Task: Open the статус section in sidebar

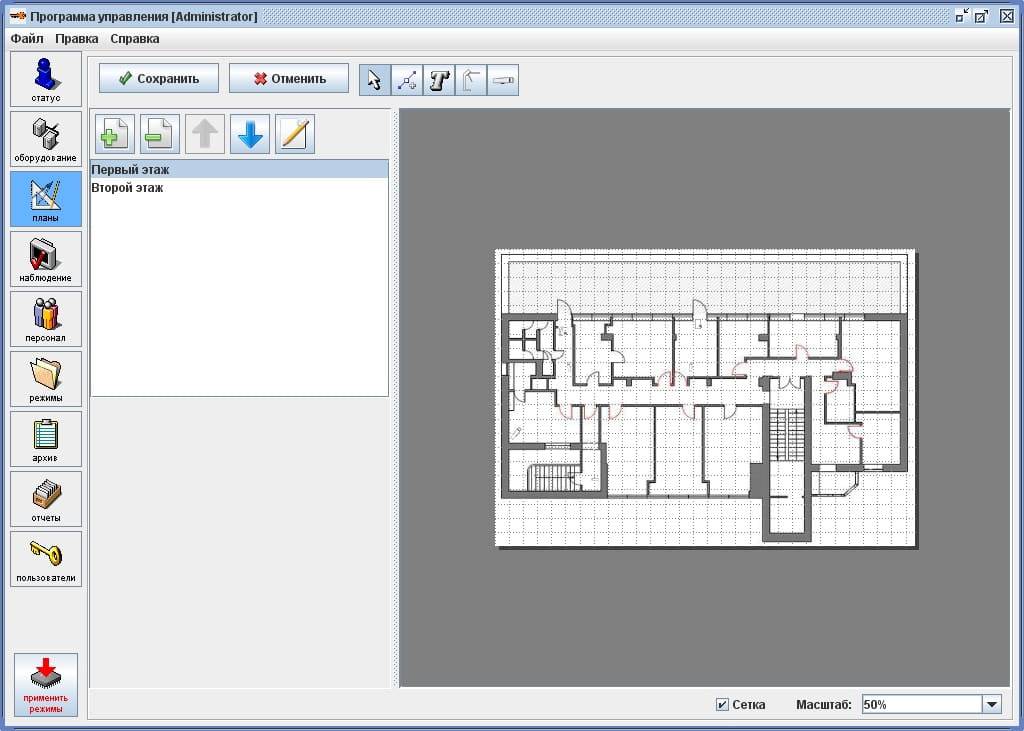Action: tap(46, 79)
